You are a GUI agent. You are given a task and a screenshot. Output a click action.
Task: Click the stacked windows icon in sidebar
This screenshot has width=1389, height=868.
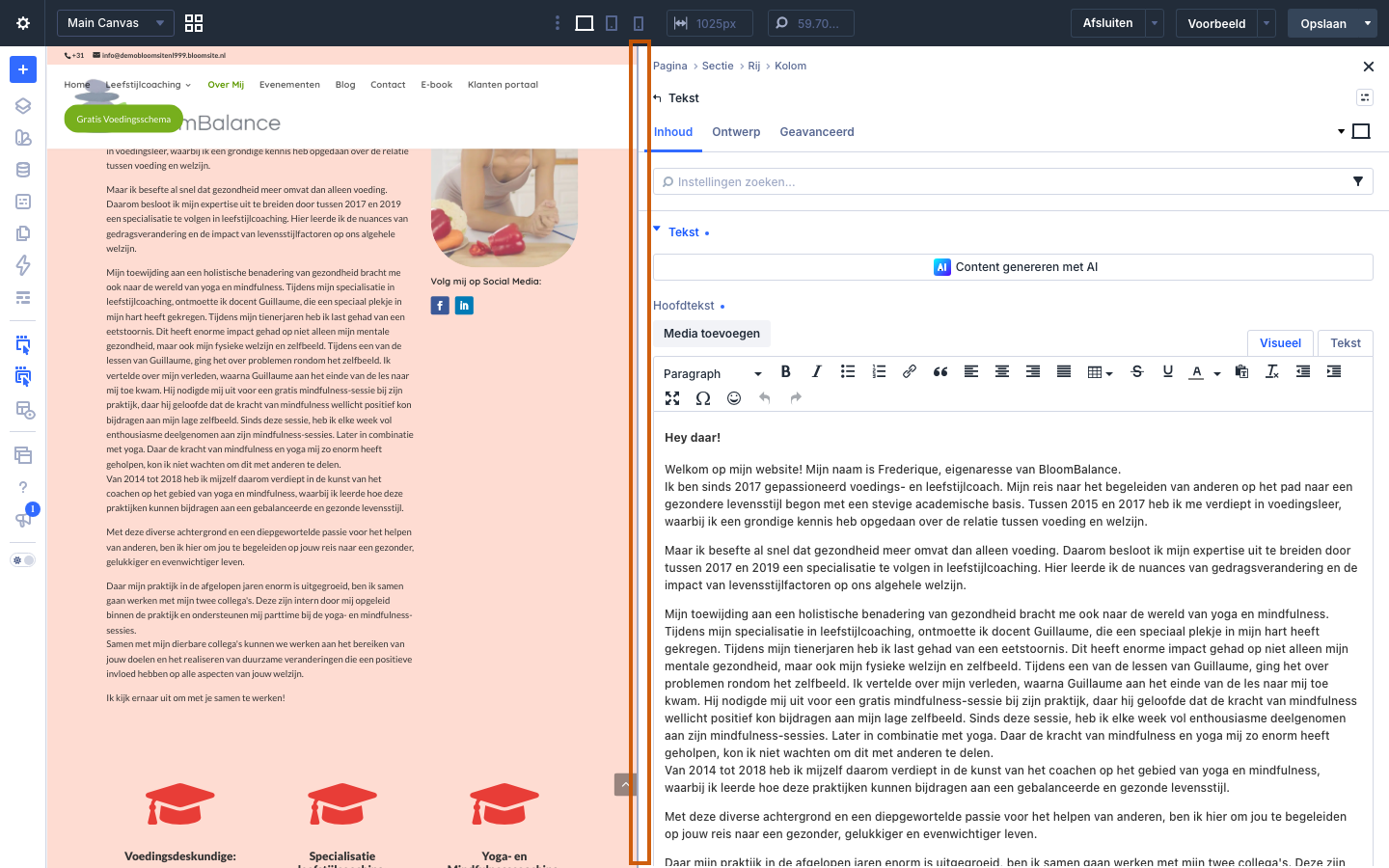[x=23, y=455]
